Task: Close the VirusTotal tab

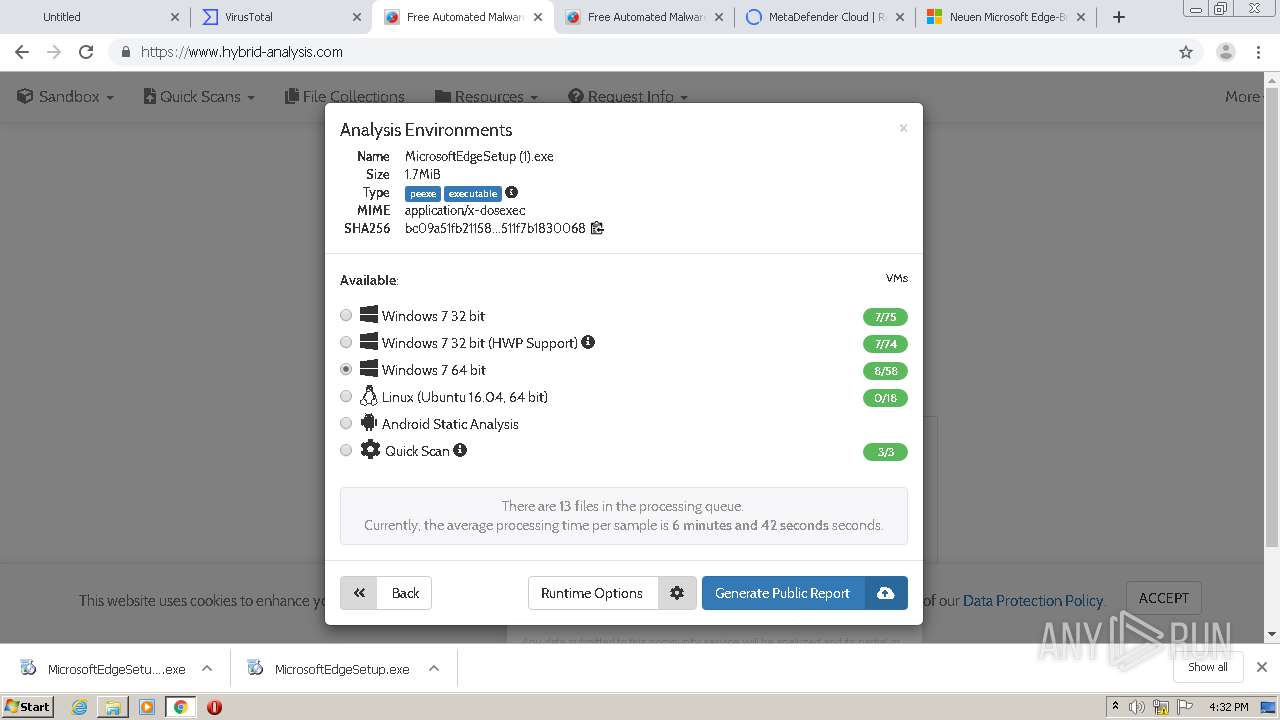Action: (358, 17)
